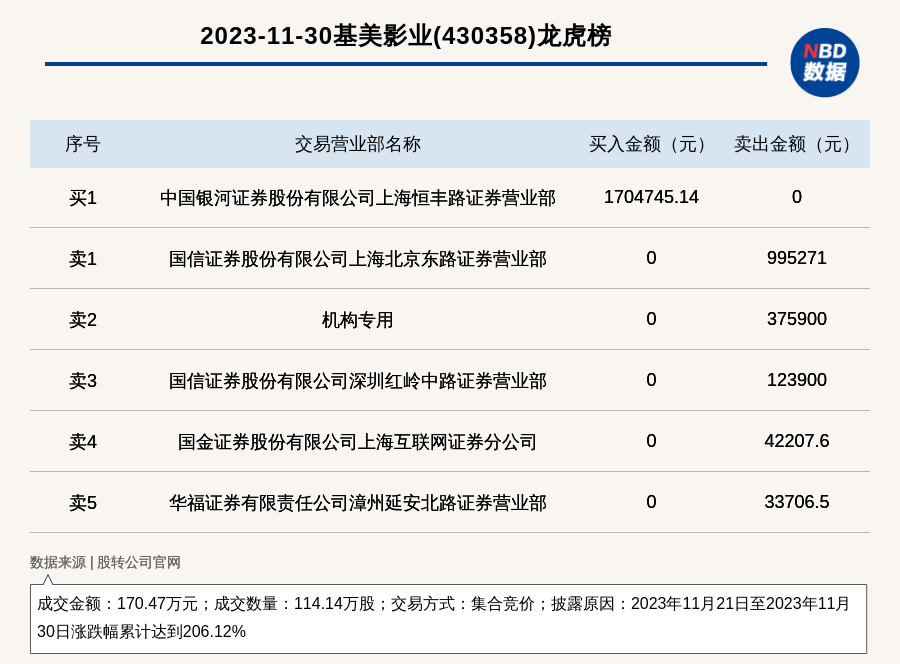The image size is (900, 664).
Task: Select 国信证券股份有限公司上海北京东路证券营业部
Action: click(358, 259)
